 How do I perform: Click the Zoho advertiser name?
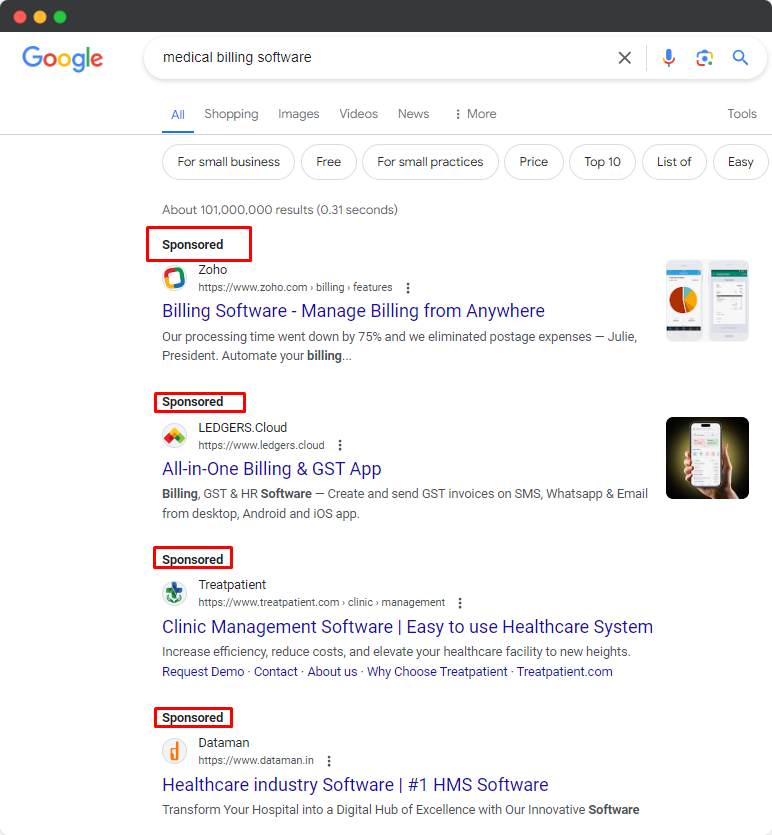point(212,270)
